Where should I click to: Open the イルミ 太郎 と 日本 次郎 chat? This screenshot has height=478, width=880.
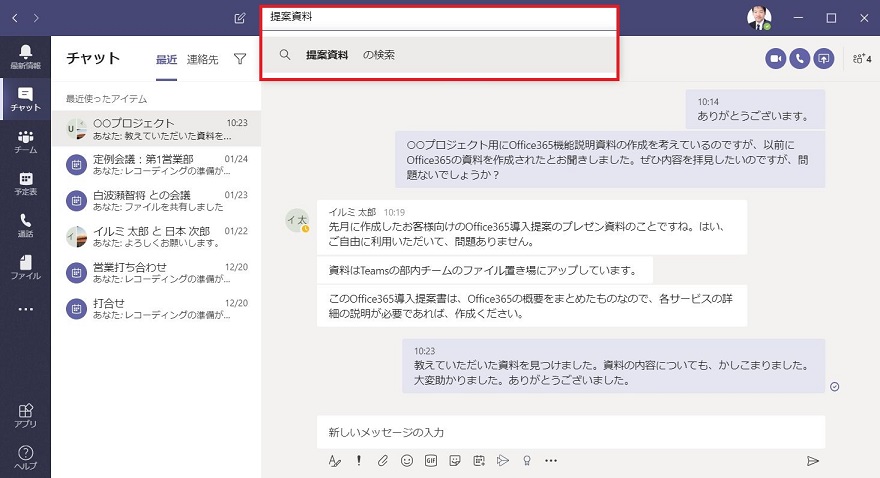point(157,237)
